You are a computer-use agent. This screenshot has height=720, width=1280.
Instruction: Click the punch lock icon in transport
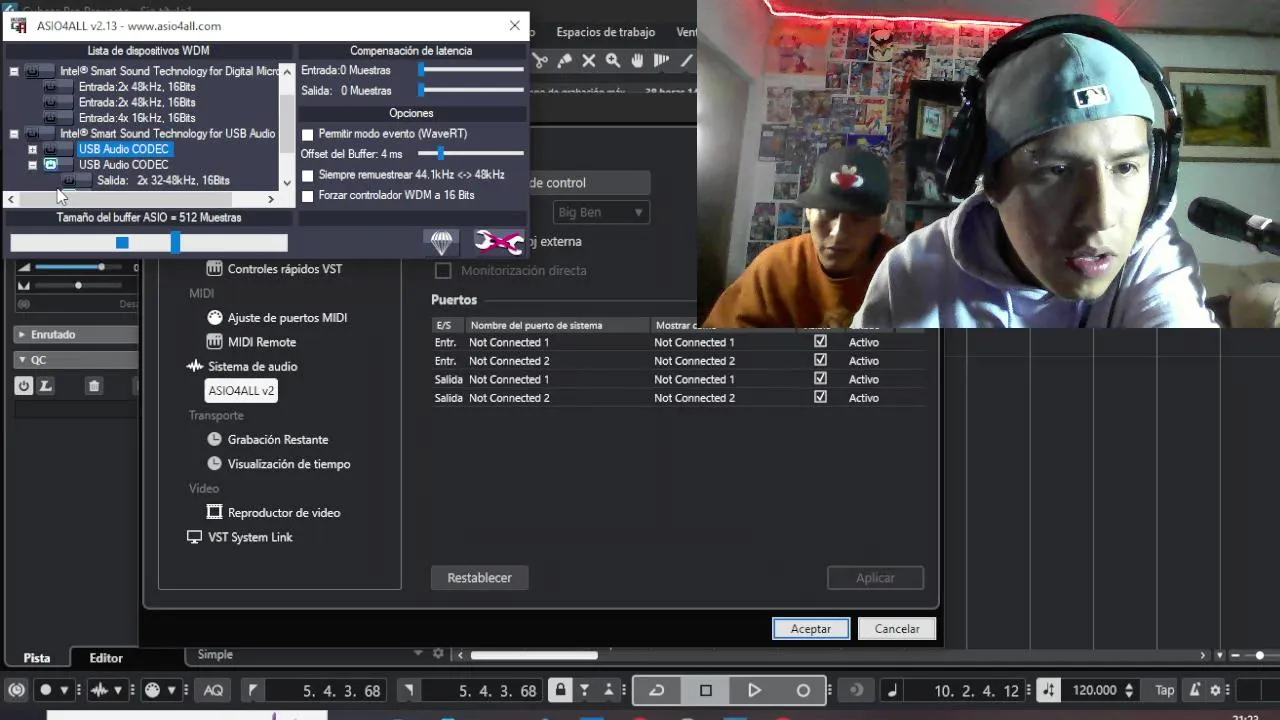point(561,690)
